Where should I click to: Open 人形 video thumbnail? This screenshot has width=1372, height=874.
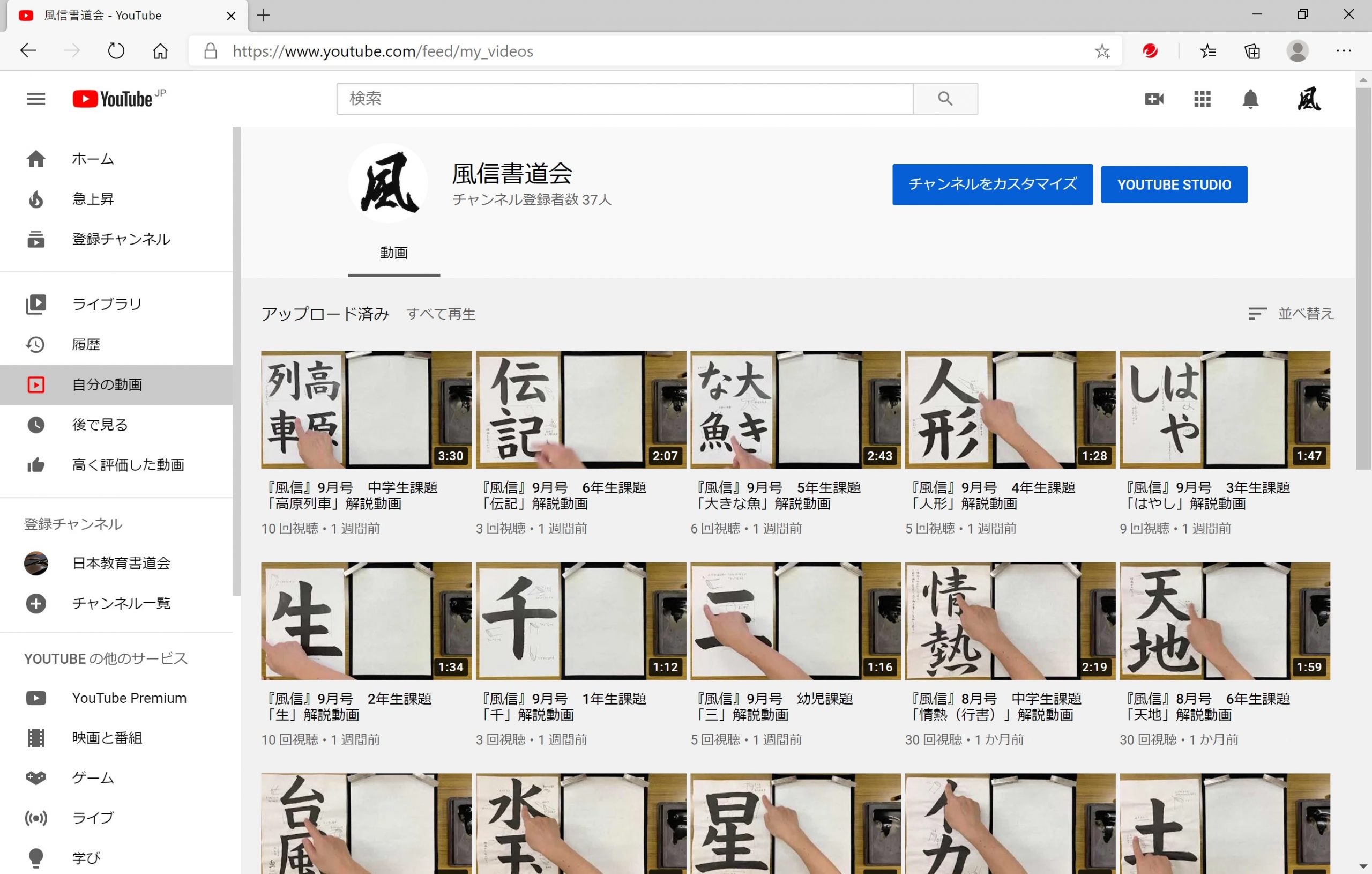coord(1010,409)
